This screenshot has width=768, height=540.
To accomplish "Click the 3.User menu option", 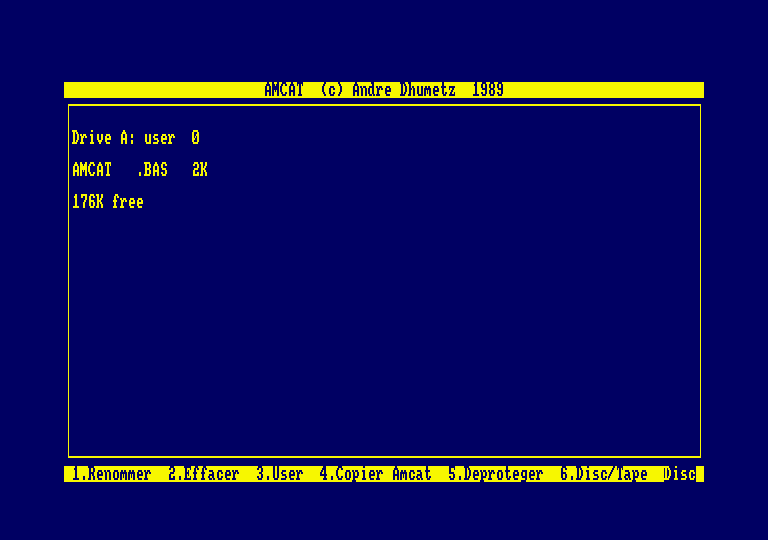I will point(279,474).
